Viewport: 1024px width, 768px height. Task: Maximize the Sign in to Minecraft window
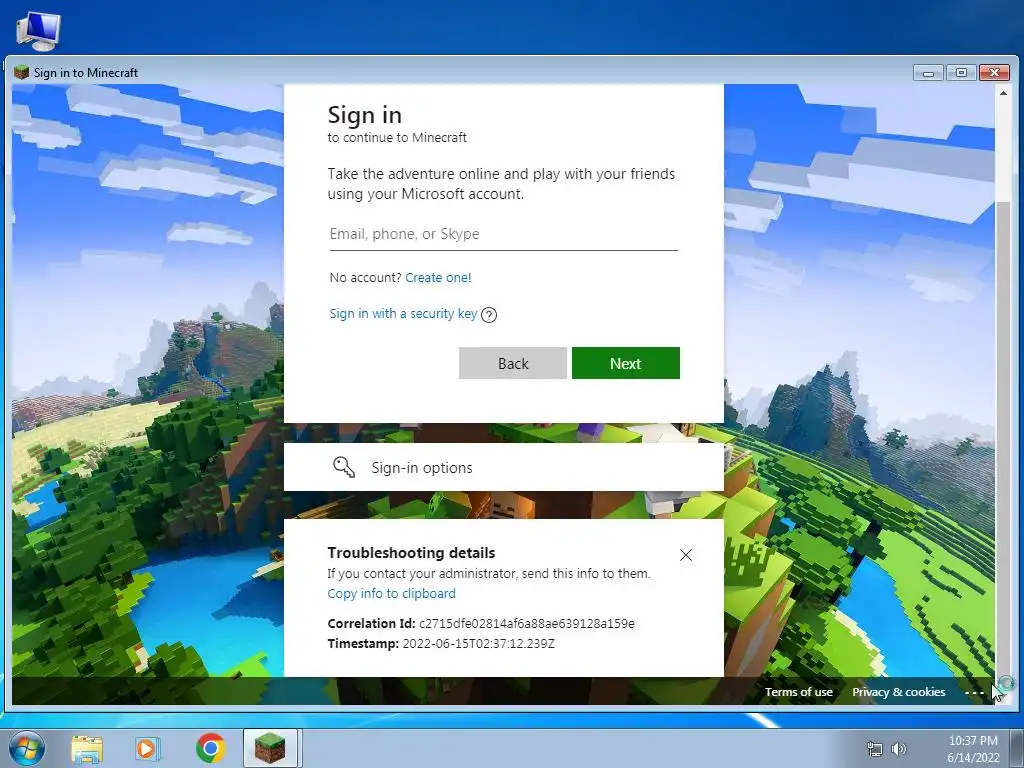point(961,72)
